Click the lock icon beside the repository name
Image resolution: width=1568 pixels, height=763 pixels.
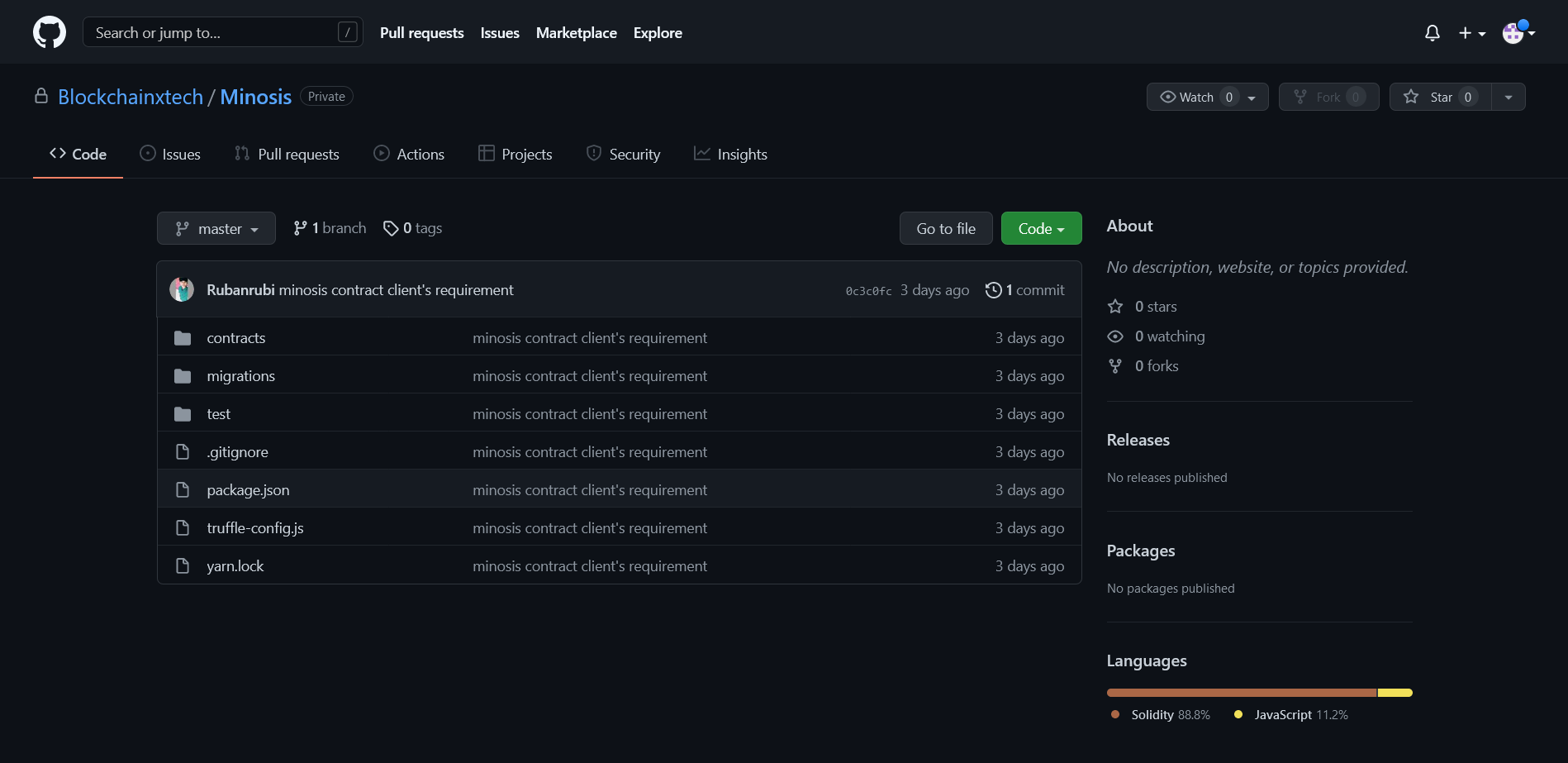point(41,96)
